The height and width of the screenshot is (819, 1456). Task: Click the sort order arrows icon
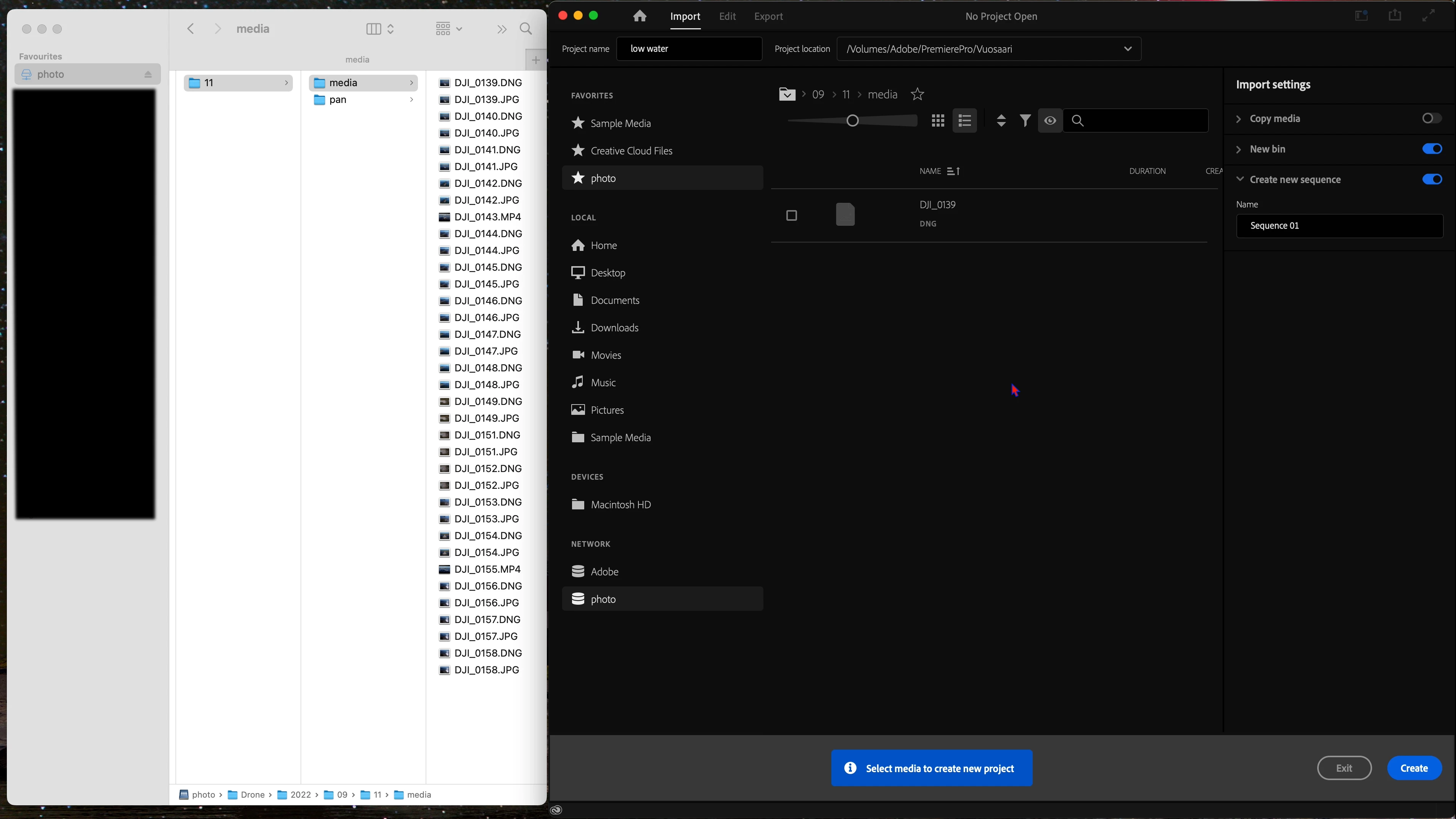1000,120
